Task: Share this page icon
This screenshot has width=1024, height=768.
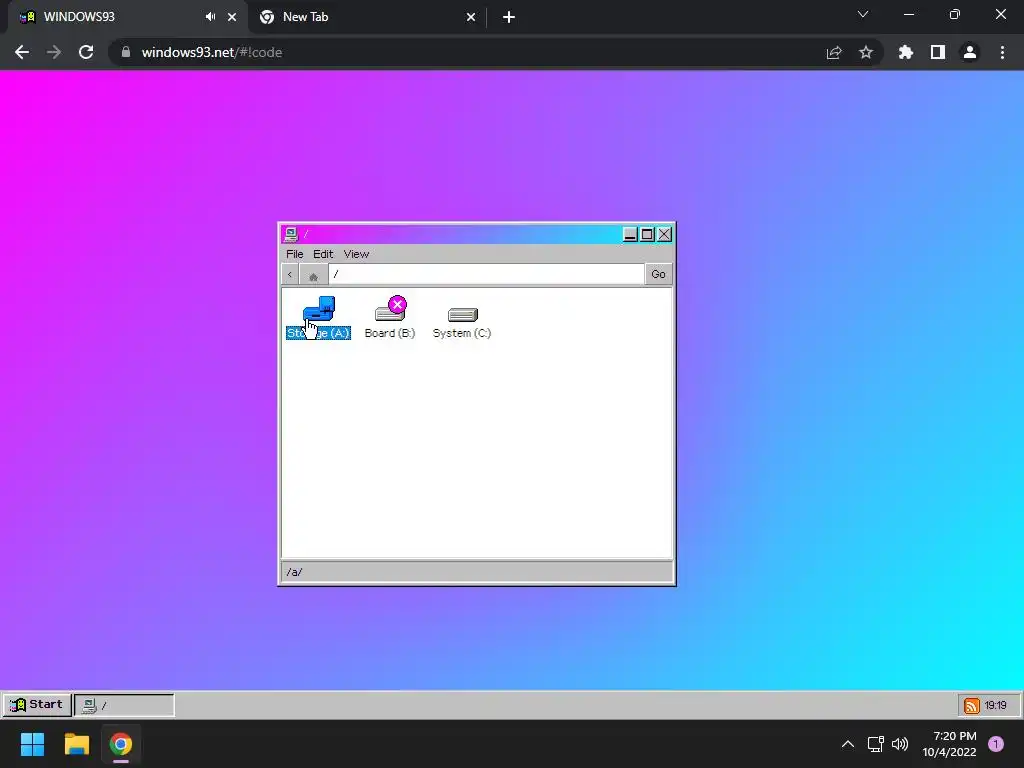Action: tap(834, 52)
